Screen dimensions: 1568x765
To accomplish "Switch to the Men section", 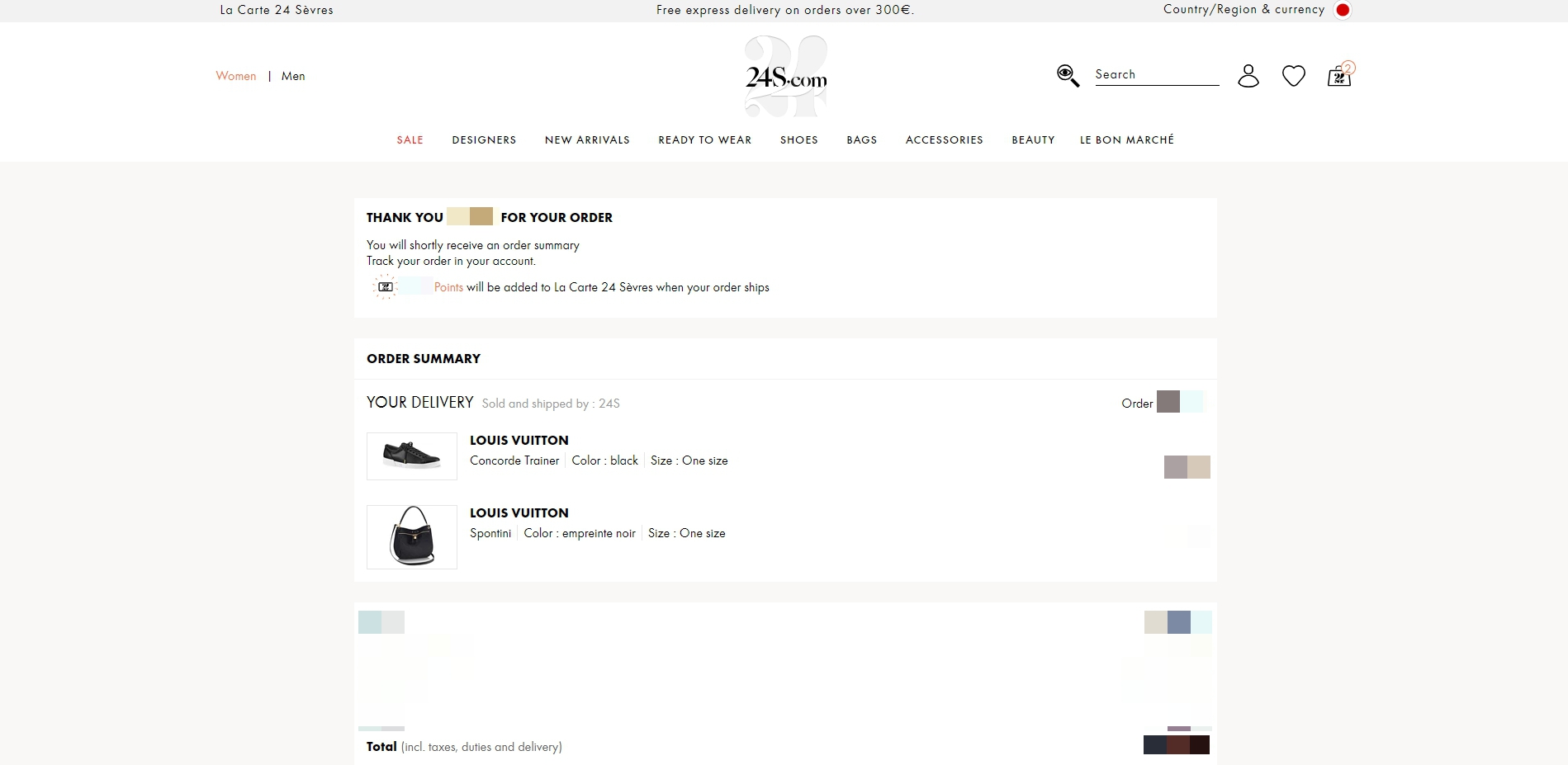I will point(293,76).
